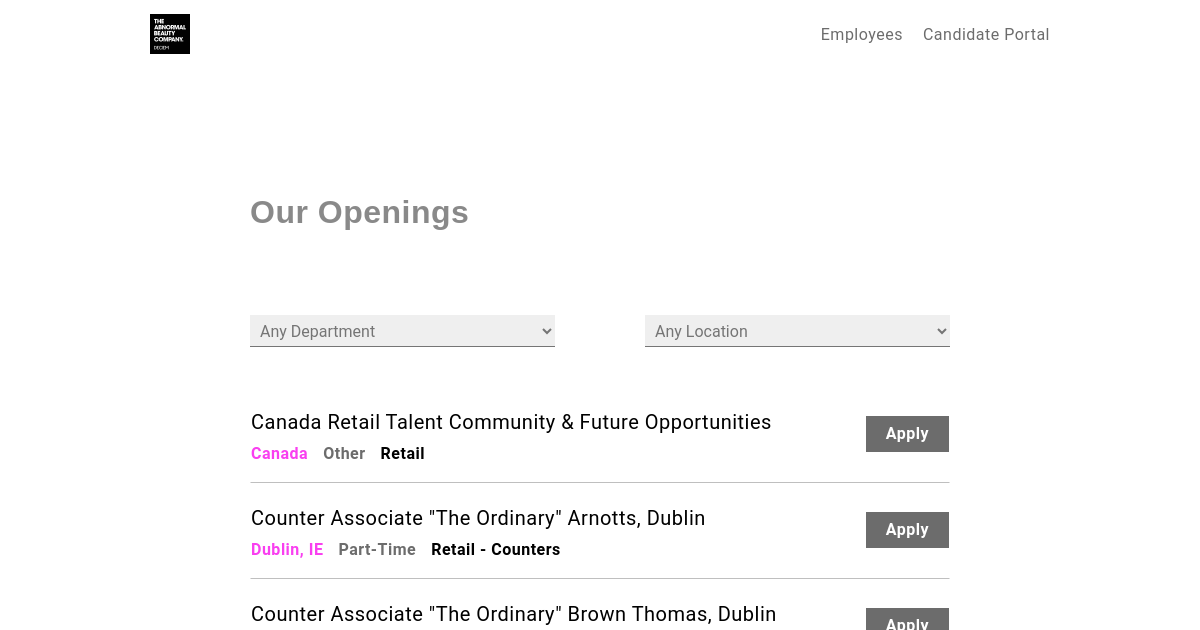The height and width of the screenshot is (630, 1200).
Task: Open the Any Department dropdown
Action: point(400,331)
